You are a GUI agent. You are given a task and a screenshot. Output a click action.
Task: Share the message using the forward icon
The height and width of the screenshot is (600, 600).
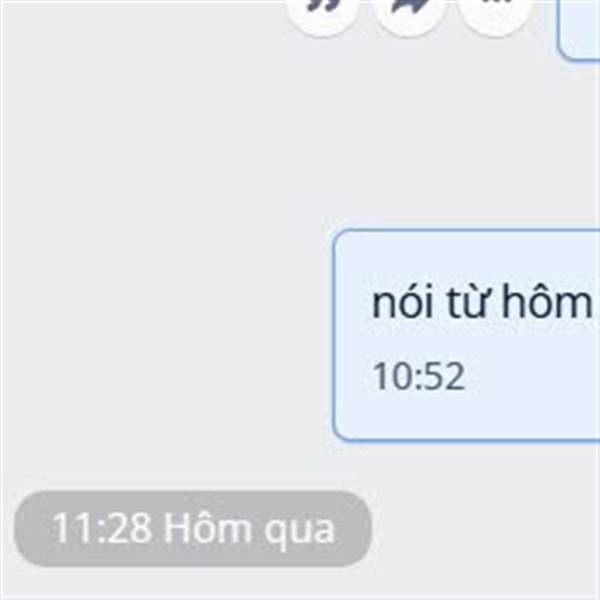coord(410,11)
